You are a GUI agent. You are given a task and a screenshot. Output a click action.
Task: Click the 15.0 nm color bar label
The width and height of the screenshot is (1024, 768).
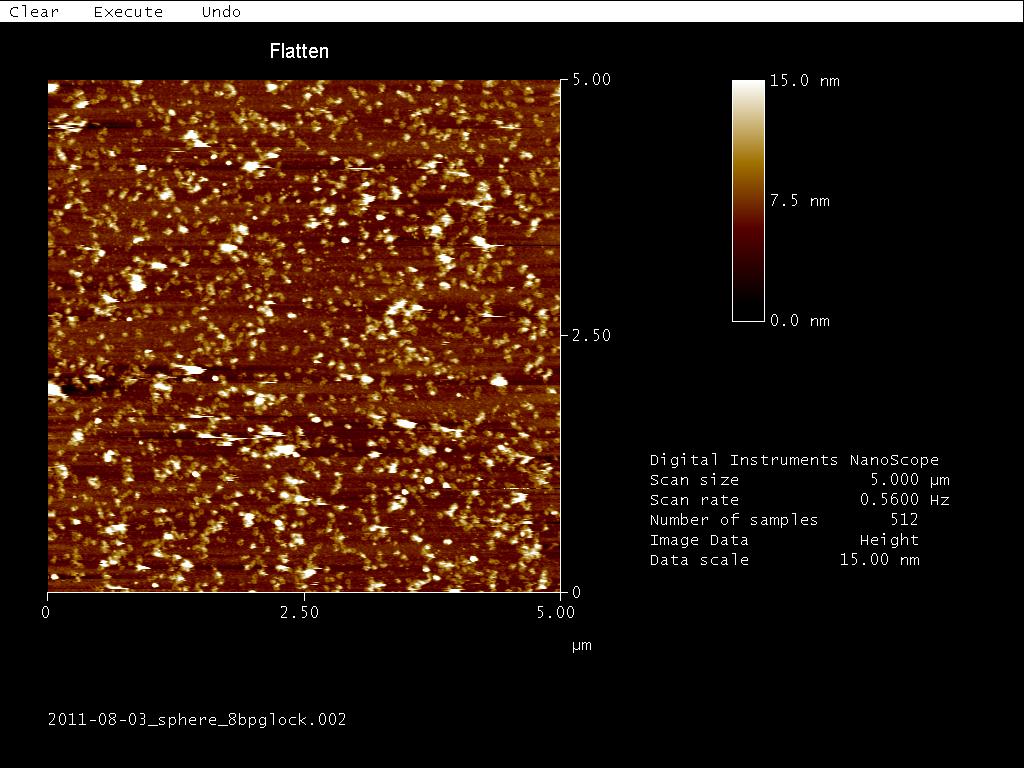pos(804,81)
